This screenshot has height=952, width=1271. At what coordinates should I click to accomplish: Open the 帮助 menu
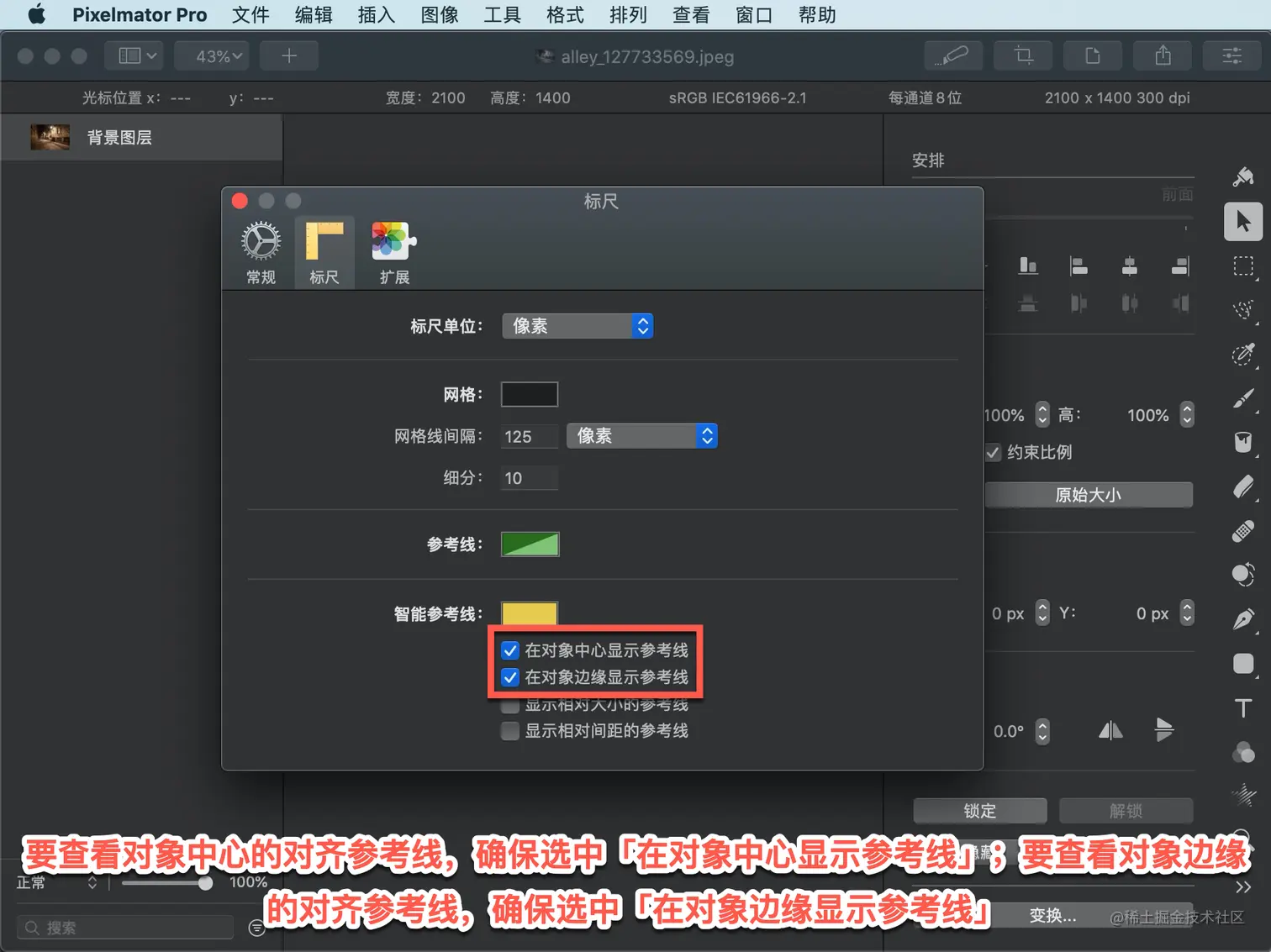(x=817, y=14)
